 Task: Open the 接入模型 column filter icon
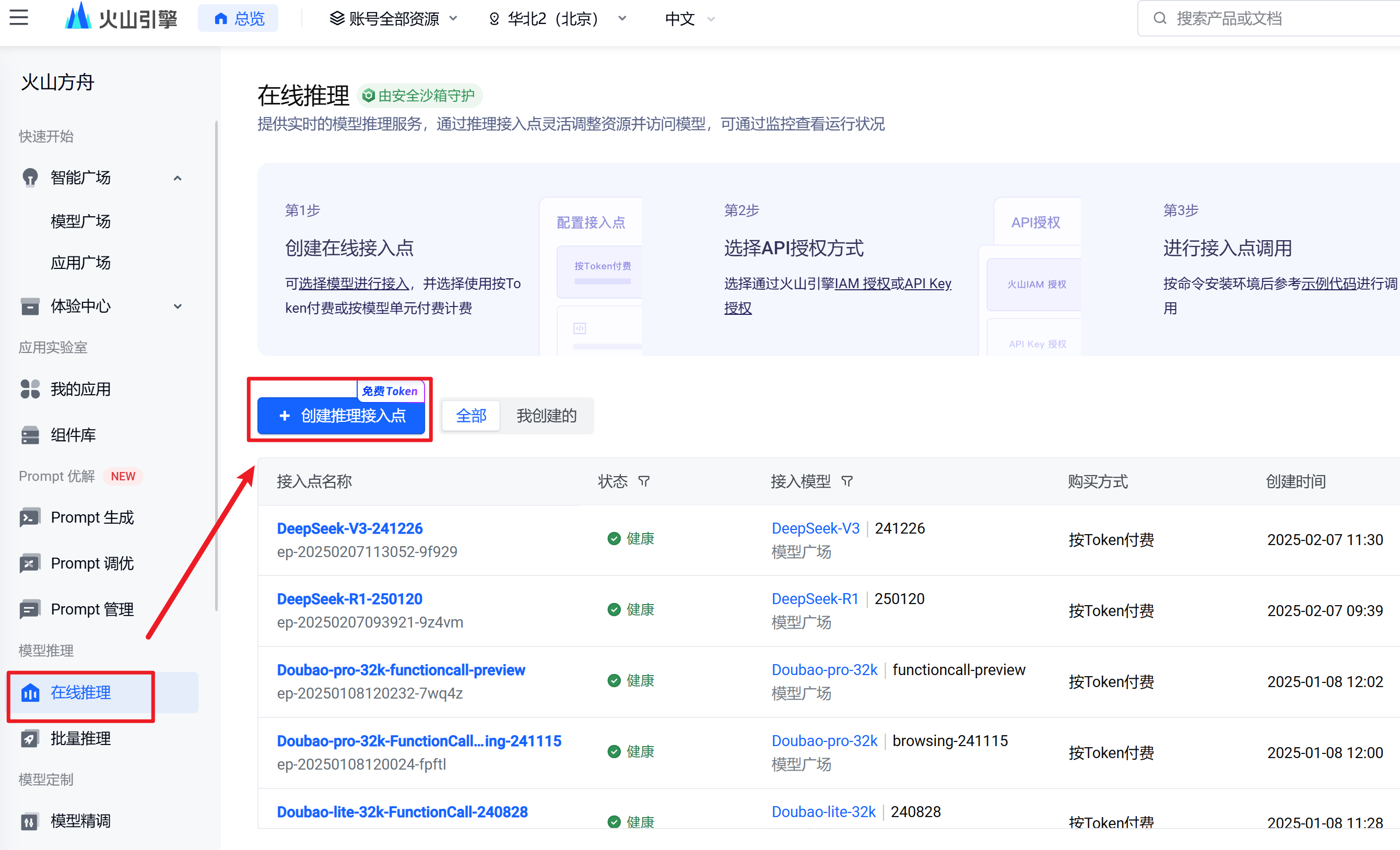[847, 482]
